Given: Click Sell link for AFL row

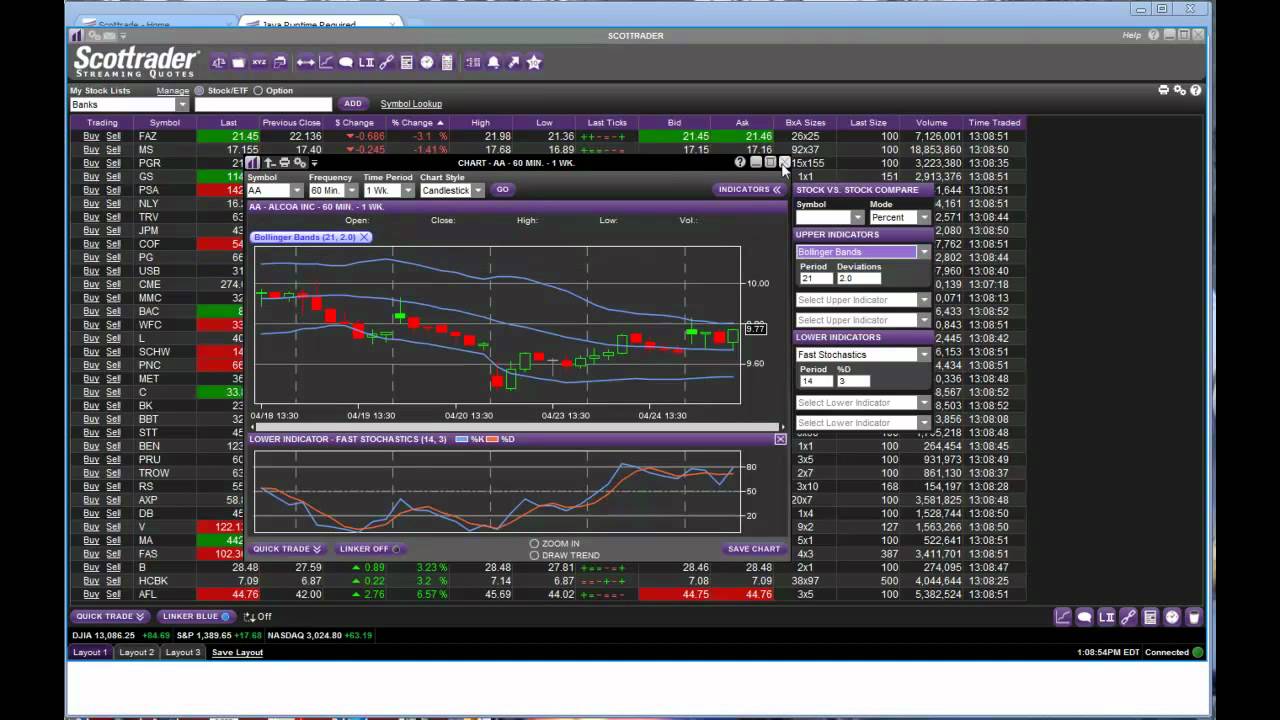Looking at the screenshot, I should [113, 595].
